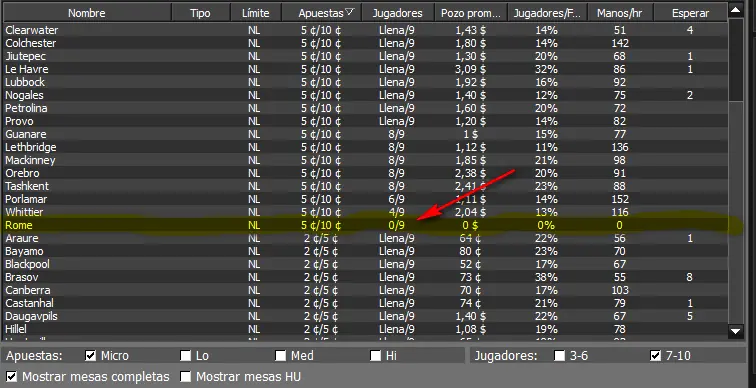756x388 pixels.
Task: Click the scroll down arrow of the table list
Action: pyautogui.click(x=735, y=331)
